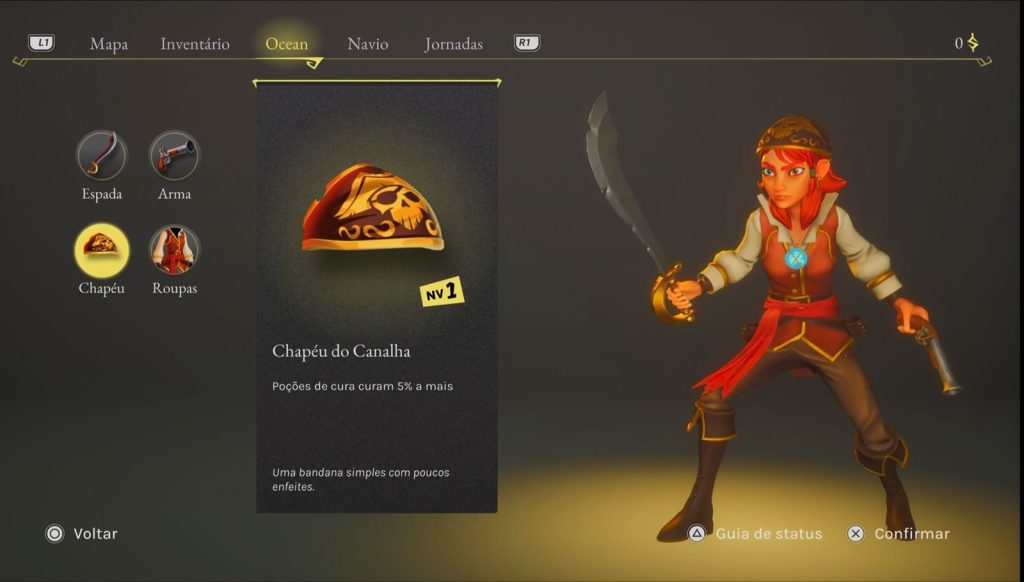Screen dimensions: 1024x582
Task: Open the Inventário tab
Action: (x=195, y=44)
